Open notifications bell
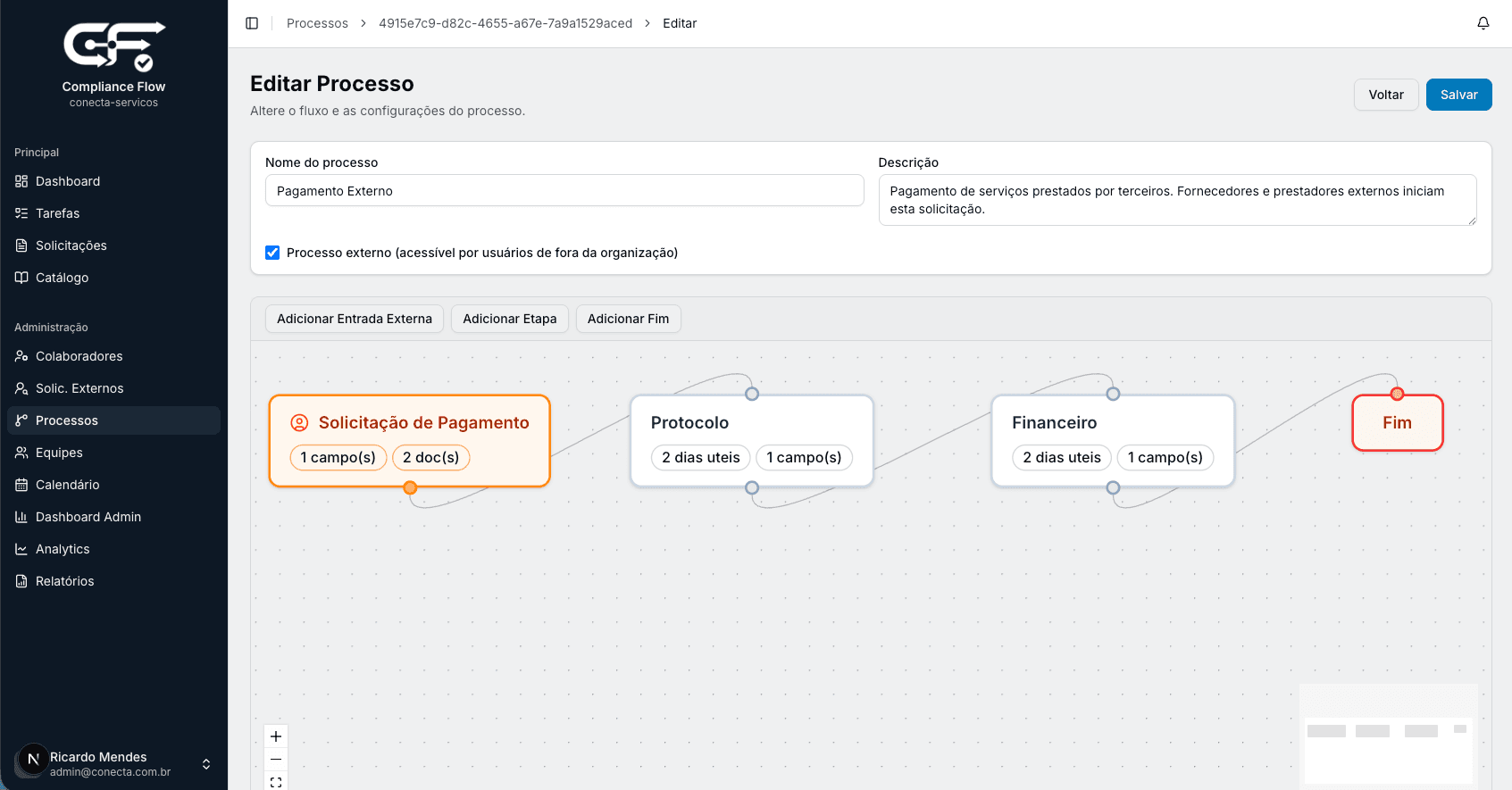Screen dimensions: 1512x790 [x=1483, y=23]
